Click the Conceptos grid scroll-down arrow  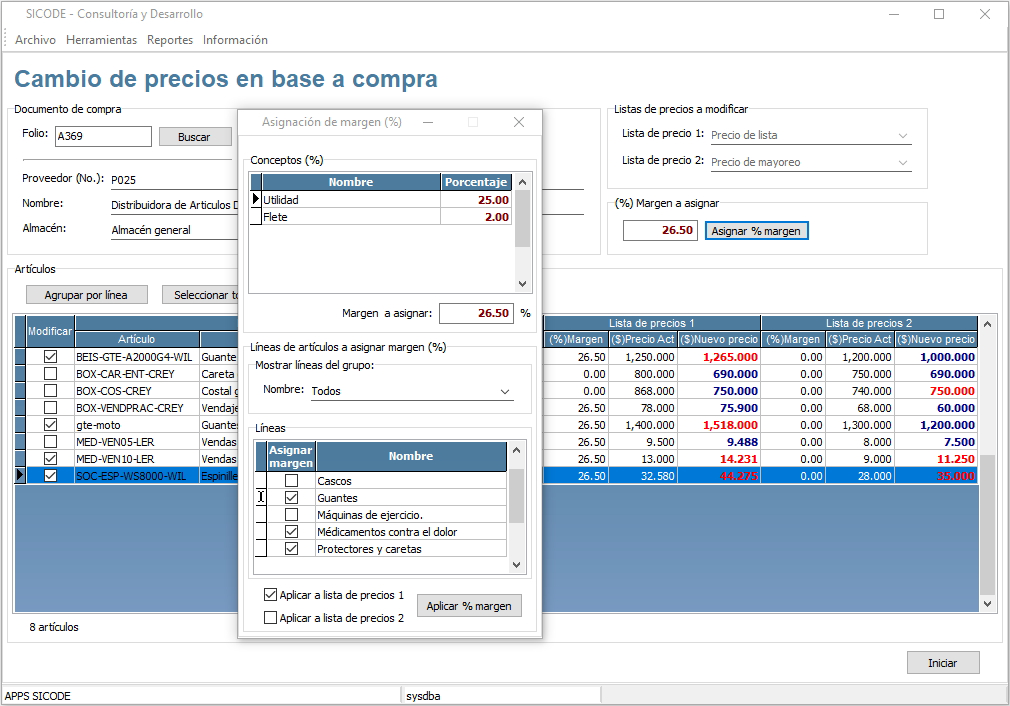click(x=521, y=284)
